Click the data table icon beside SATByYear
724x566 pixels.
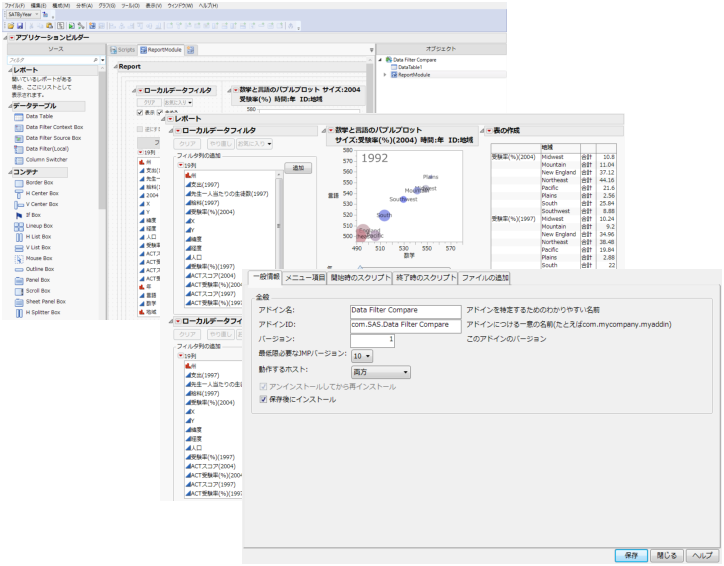point(45,14)
